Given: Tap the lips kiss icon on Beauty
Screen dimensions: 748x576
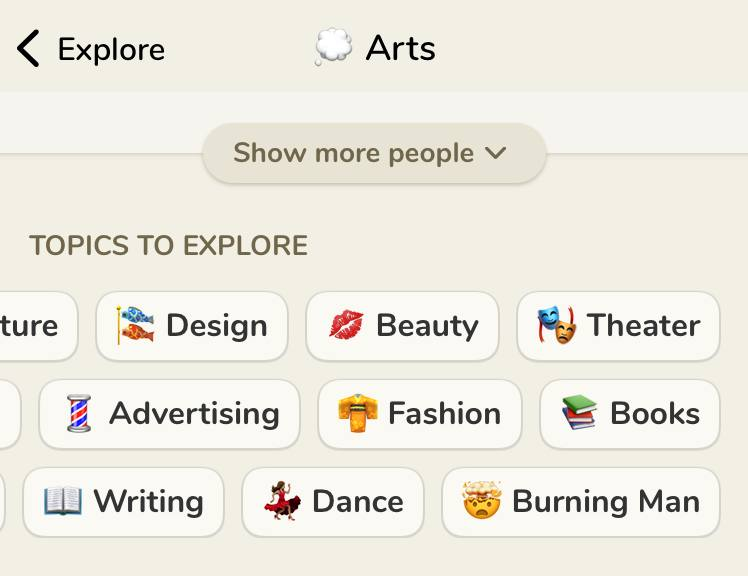Looking at the screenshot, I should coord(346,325).
